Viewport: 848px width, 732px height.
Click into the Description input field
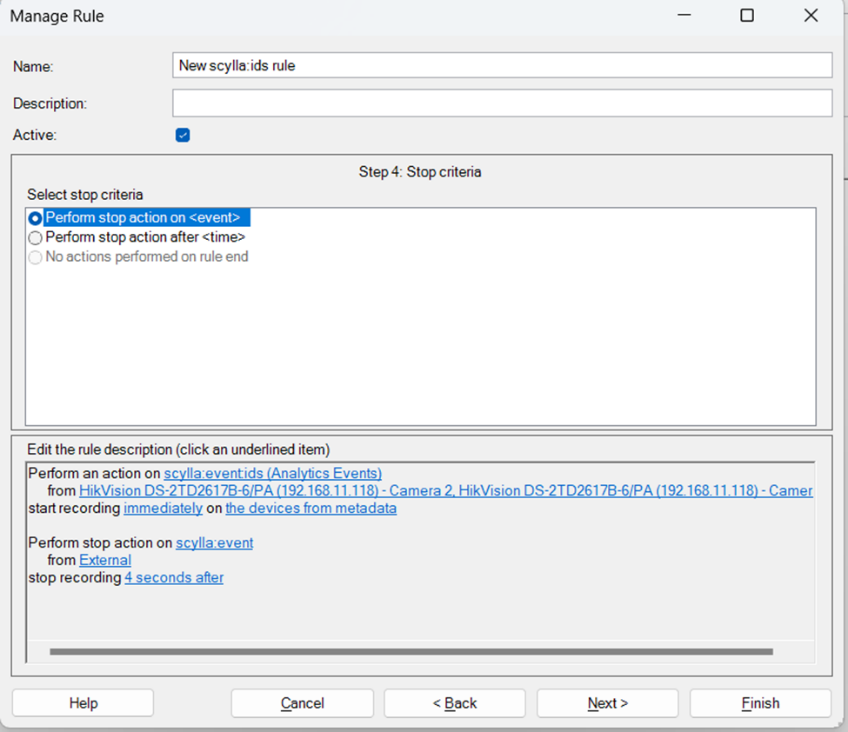tap(502, 103)
